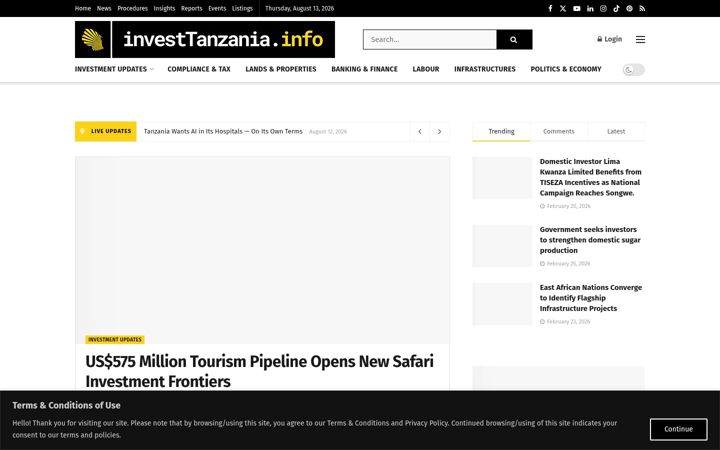Viewport: 720px width, 450px height.
Task: Open Compliance & Tax menu
Action: point(199,69)
